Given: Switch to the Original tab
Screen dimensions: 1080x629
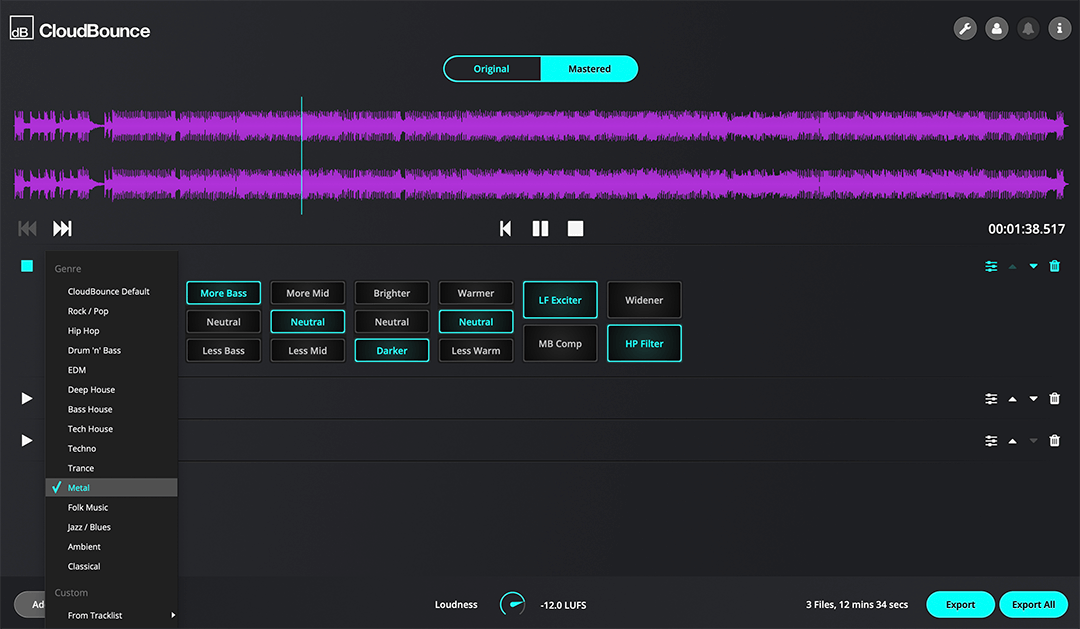Looking at the screenshot, I should [x=491, y=69].
